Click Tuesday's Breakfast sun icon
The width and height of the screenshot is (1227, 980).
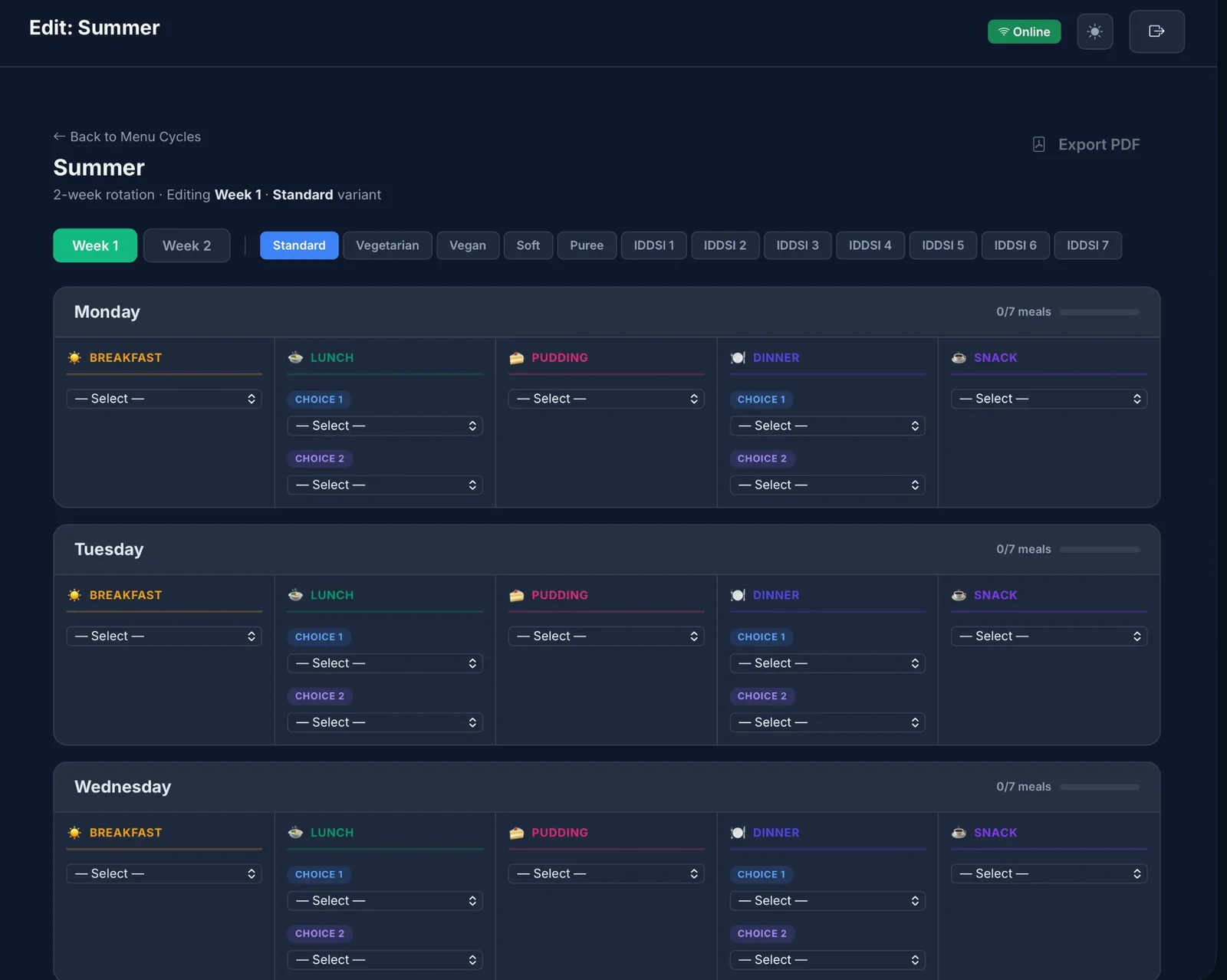(x=74, y=595)
